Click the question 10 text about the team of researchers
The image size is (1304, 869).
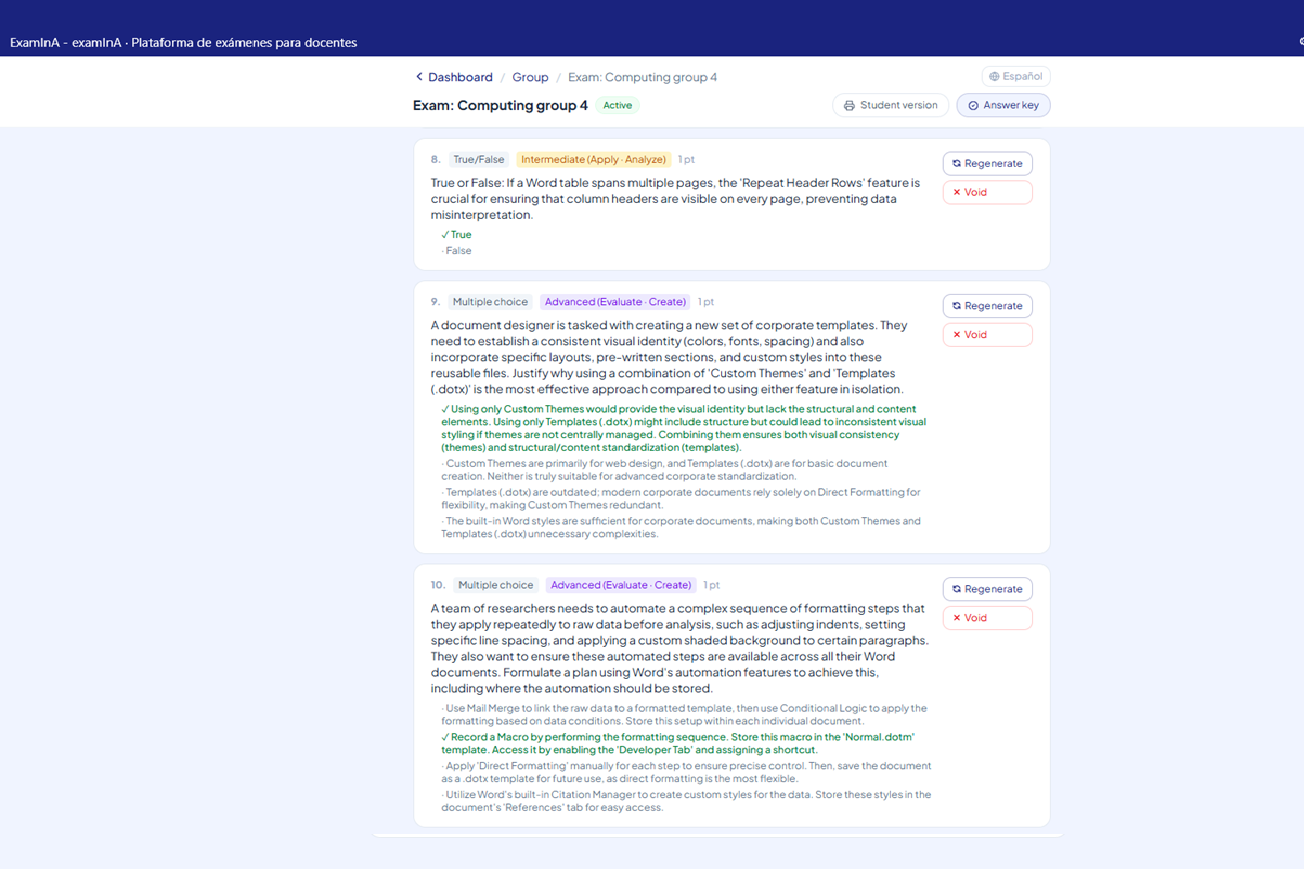(x=680, y=648)
